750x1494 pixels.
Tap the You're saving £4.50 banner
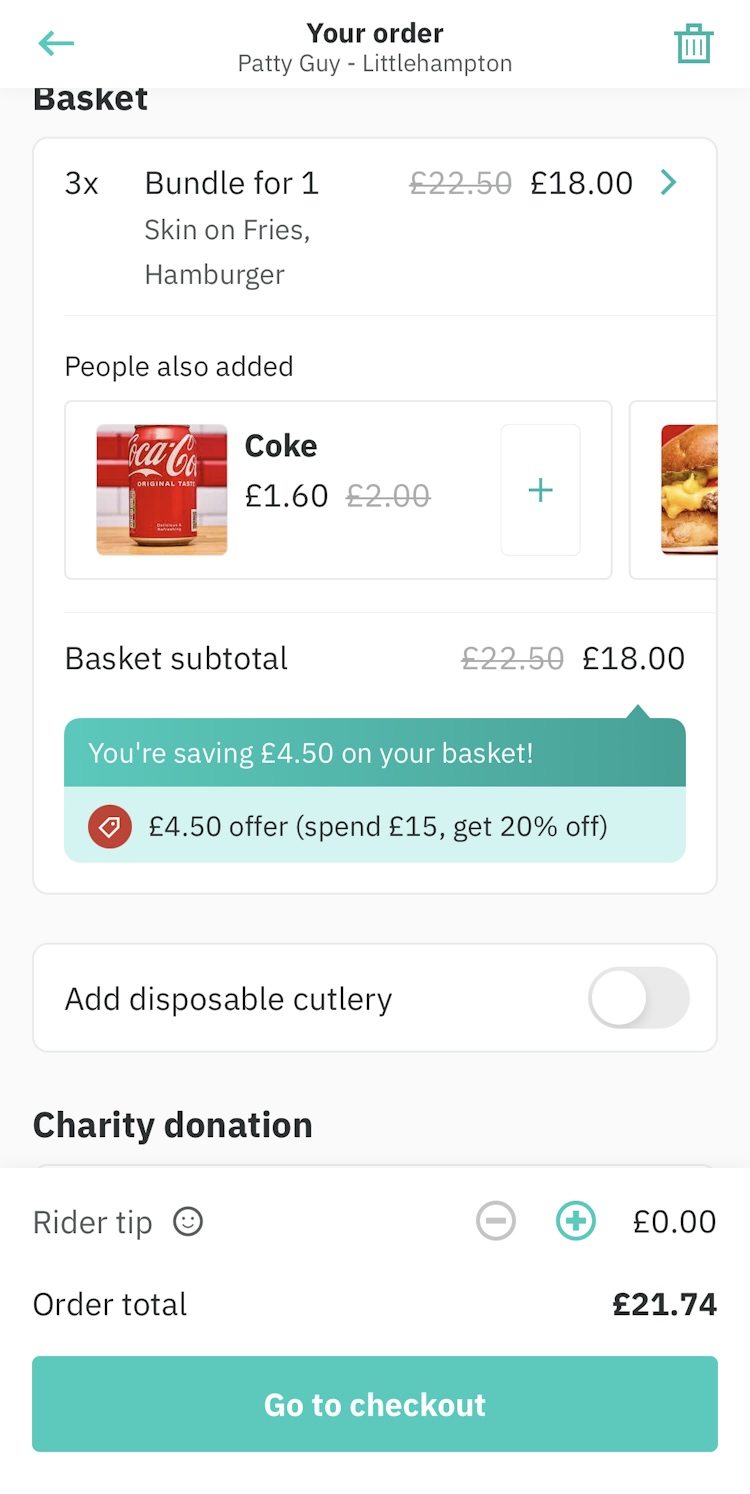[311, 753]
